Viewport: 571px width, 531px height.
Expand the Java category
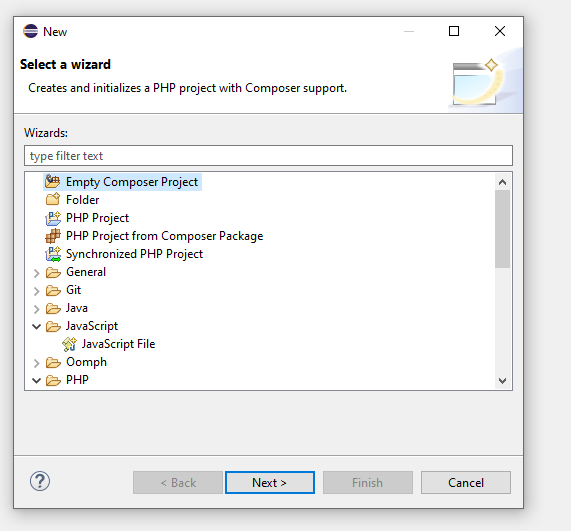[36, 309]
